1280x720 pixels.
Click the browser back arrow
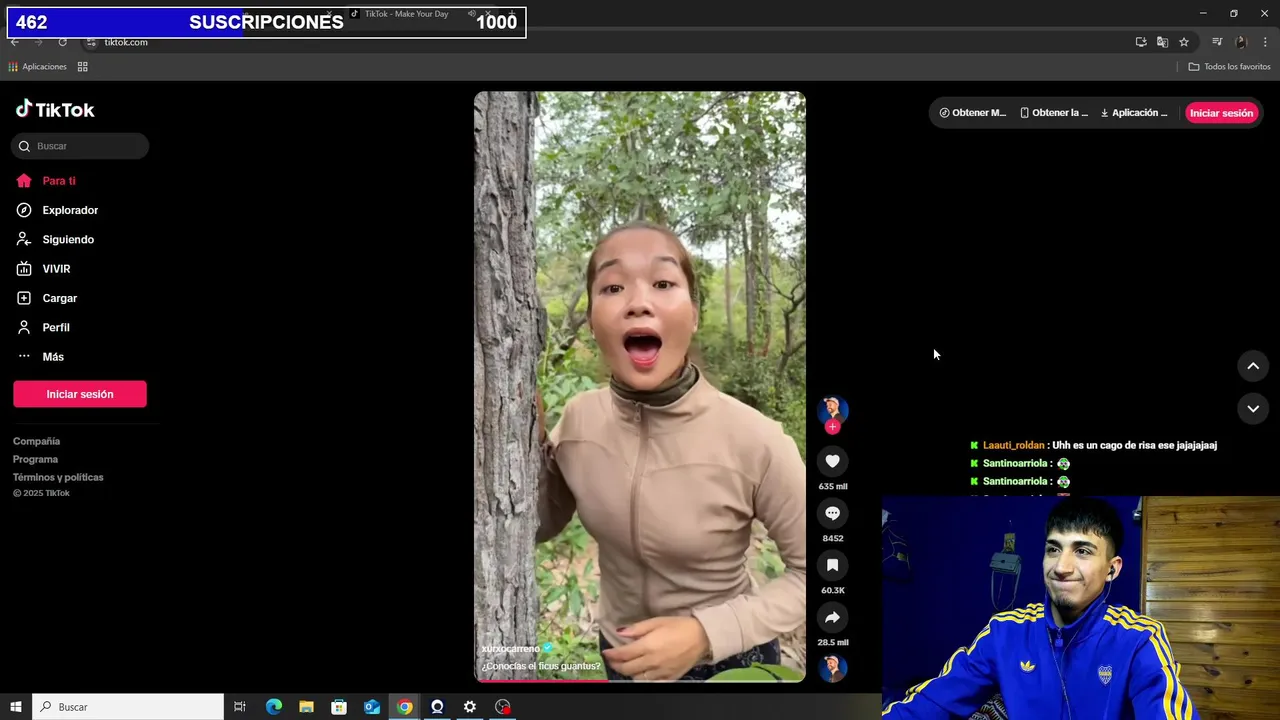tap(14, 42)
